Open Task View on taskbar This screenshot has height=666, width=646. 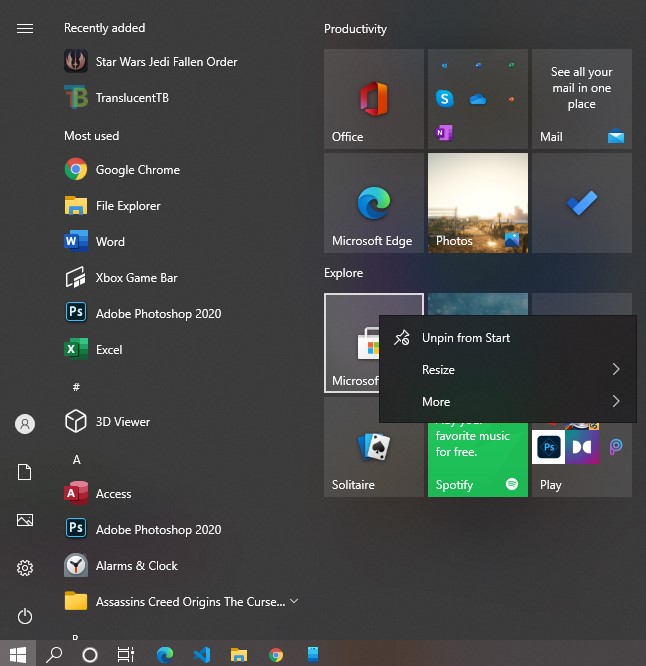(x=126, y=655)
